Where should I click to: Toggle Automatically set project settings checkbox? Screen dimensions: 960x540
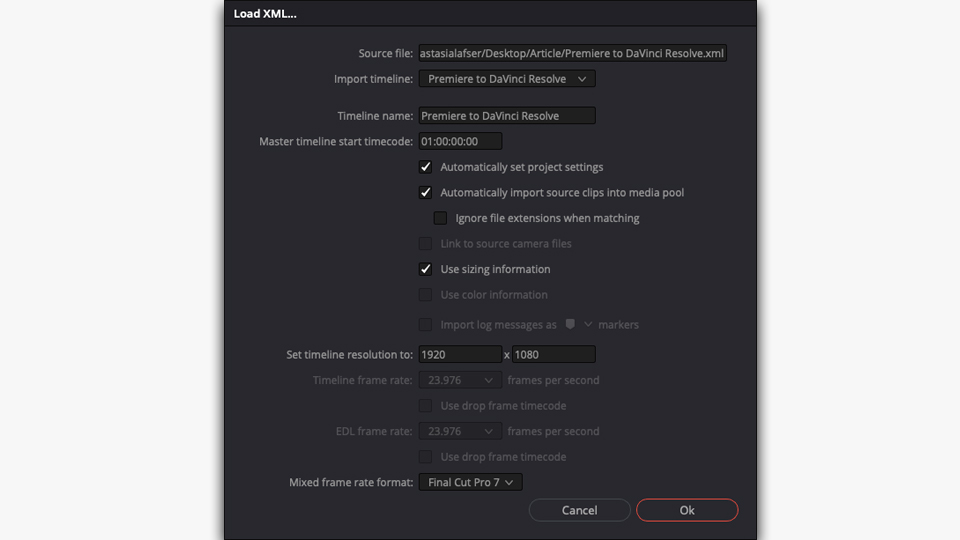coord(426,167)
